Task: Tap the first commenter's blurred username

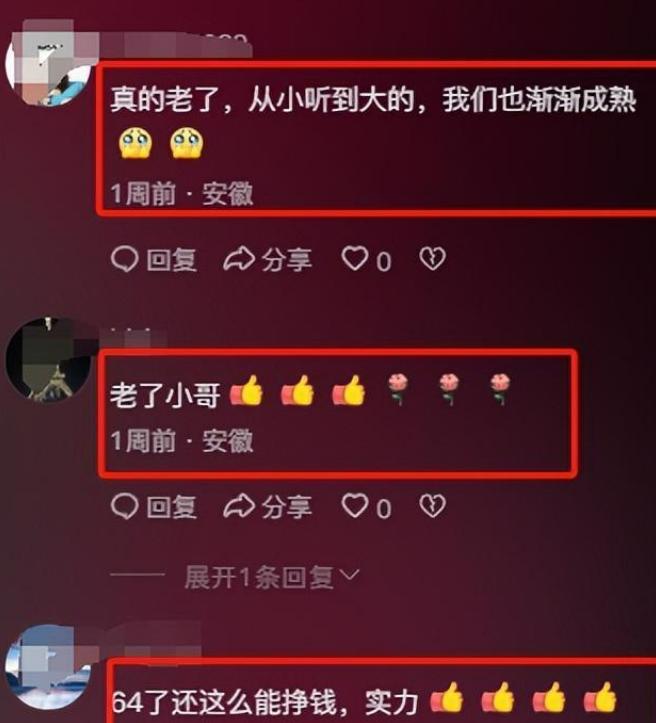Action: pos(175,45)
